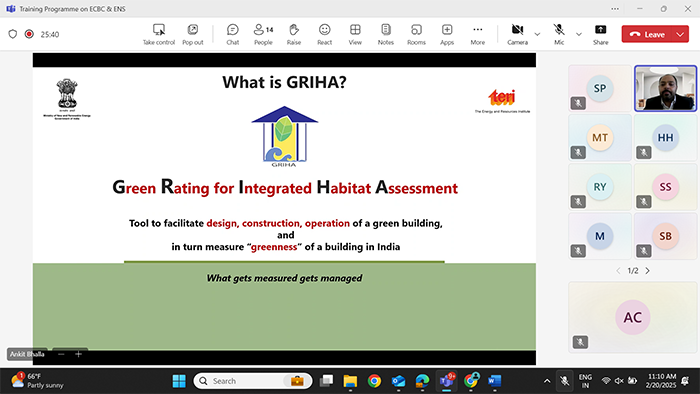Open the Apps panel
The image size is (700, 394).
tap(447, 34)
